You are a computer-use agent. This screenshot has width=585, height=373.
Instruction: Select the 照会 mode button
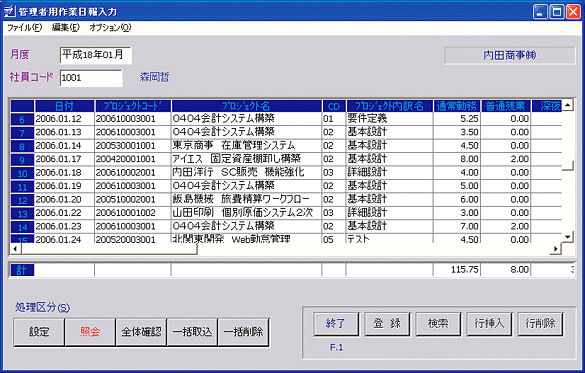[x=90, y=332]
